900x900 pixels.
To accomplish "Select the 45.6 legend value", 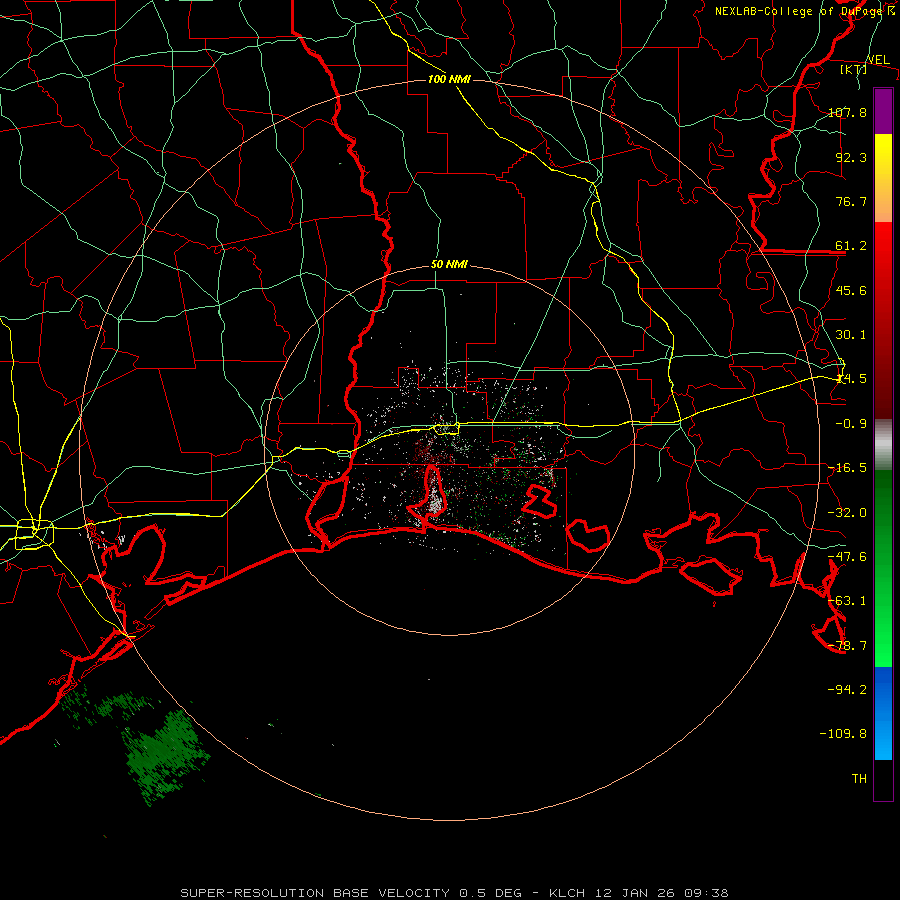I will coord(851,290).
